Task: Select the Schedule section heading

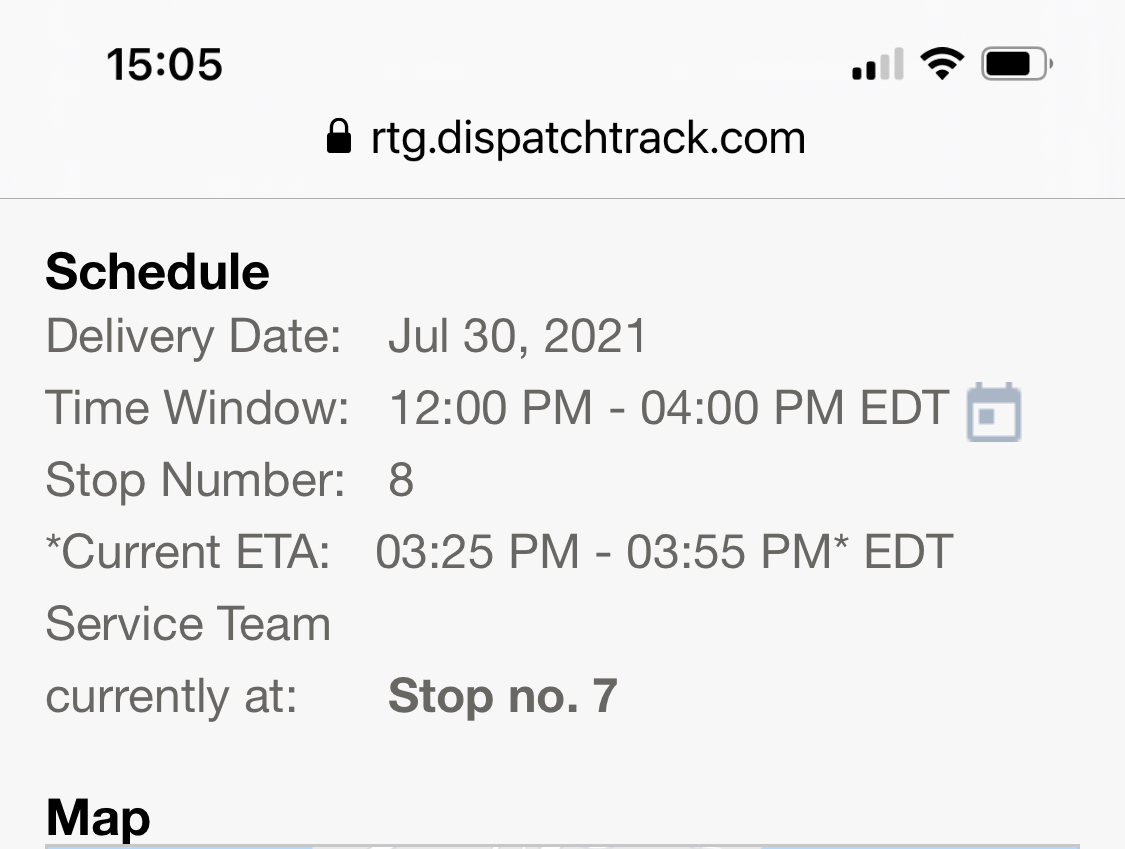Action: point(156,271)
